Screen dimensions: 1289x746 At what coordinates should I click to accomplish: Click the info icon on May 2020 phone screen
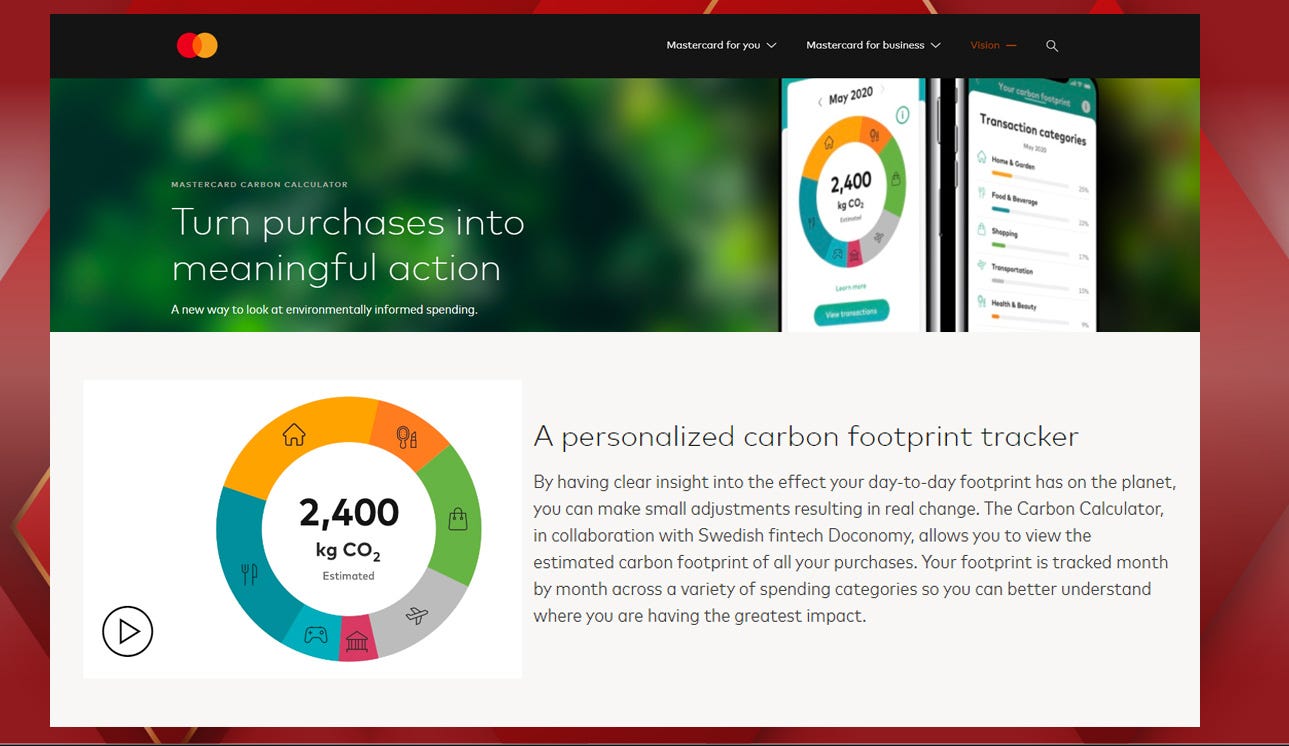click(x=902, y=115)
